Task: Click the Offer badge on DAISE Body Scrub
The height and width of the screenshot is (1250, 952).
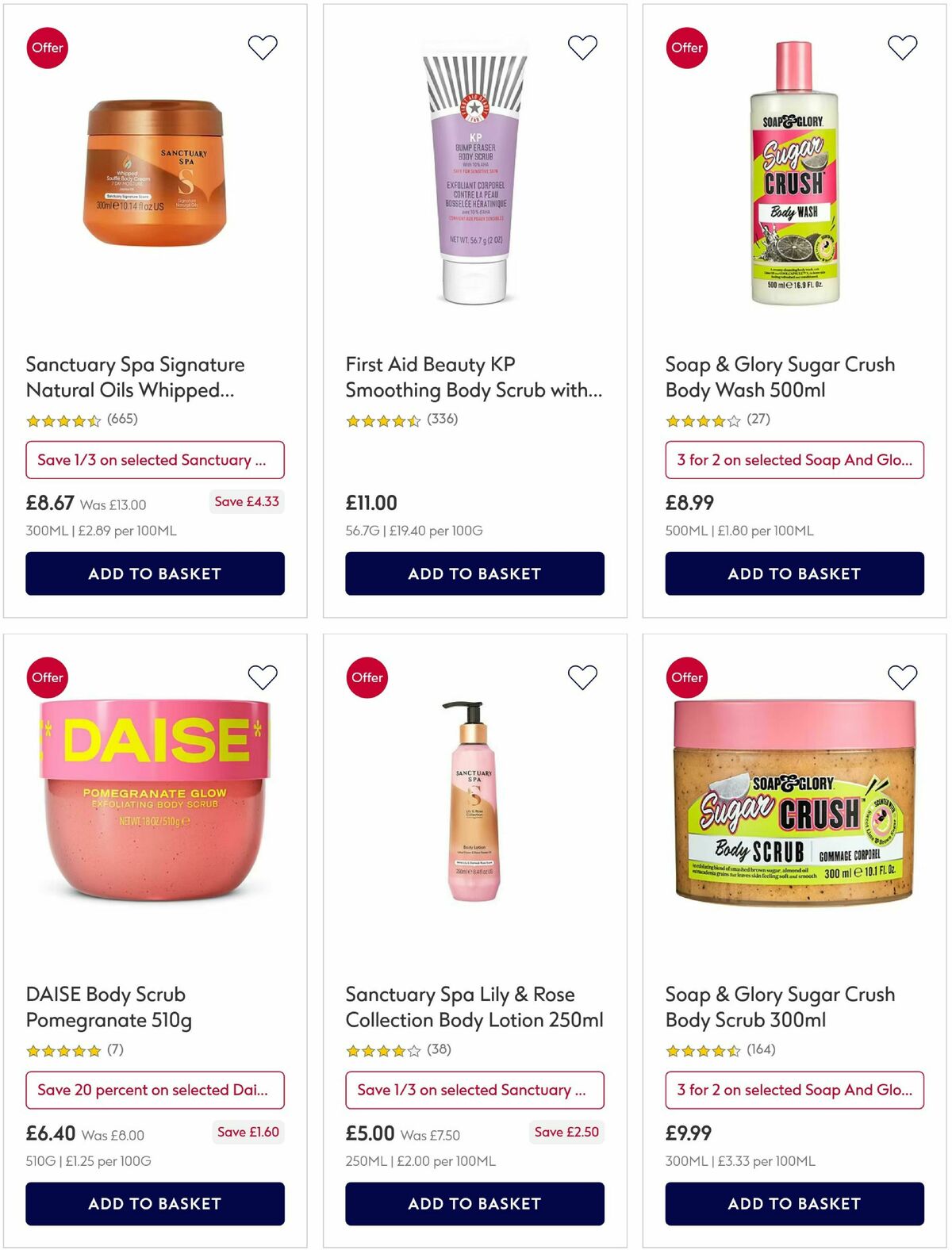Action: 47,677
